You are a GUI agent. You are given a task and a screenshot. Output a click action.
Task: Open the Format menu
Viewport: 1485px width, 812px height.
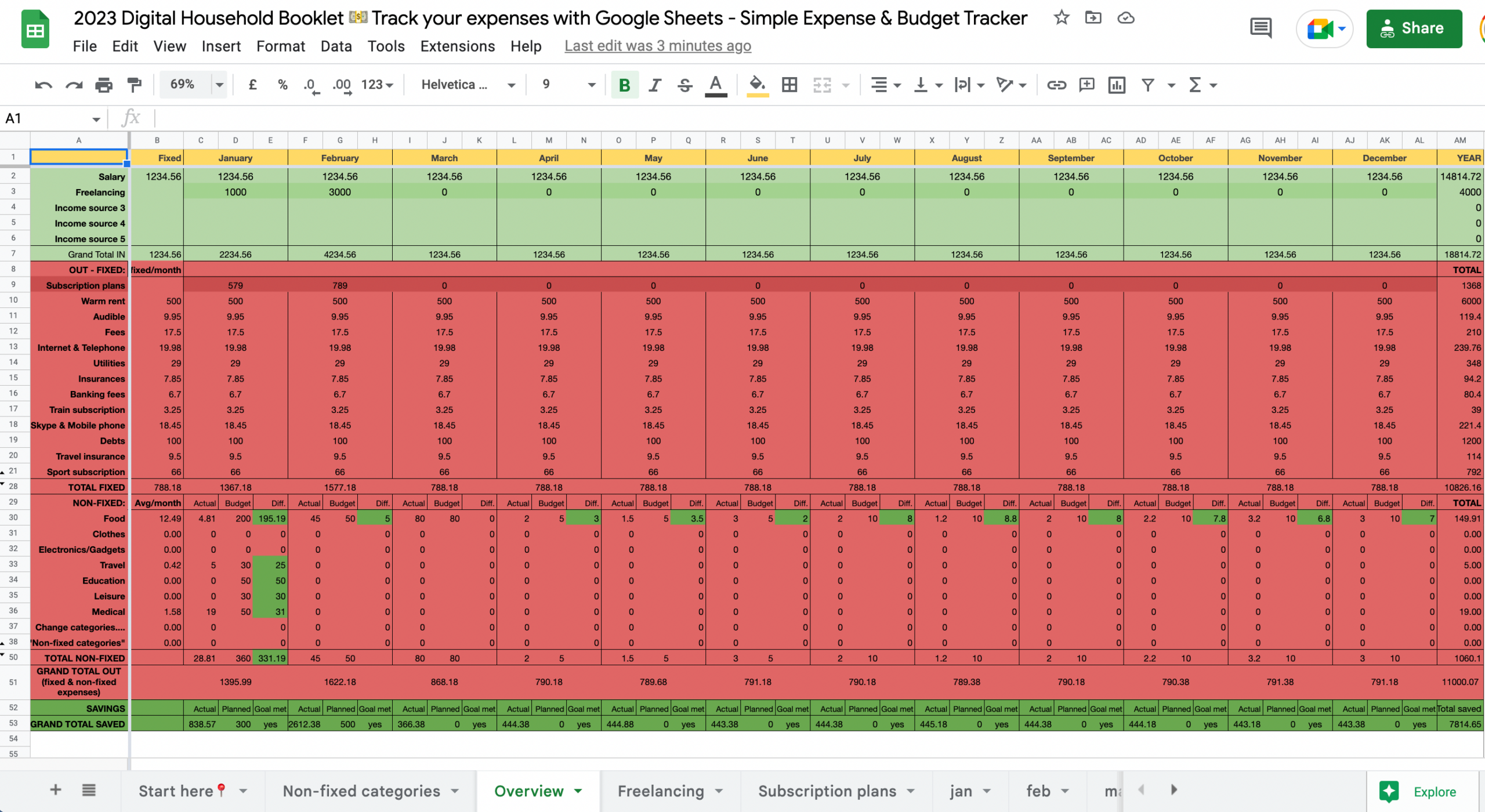(x=281, y=46)
